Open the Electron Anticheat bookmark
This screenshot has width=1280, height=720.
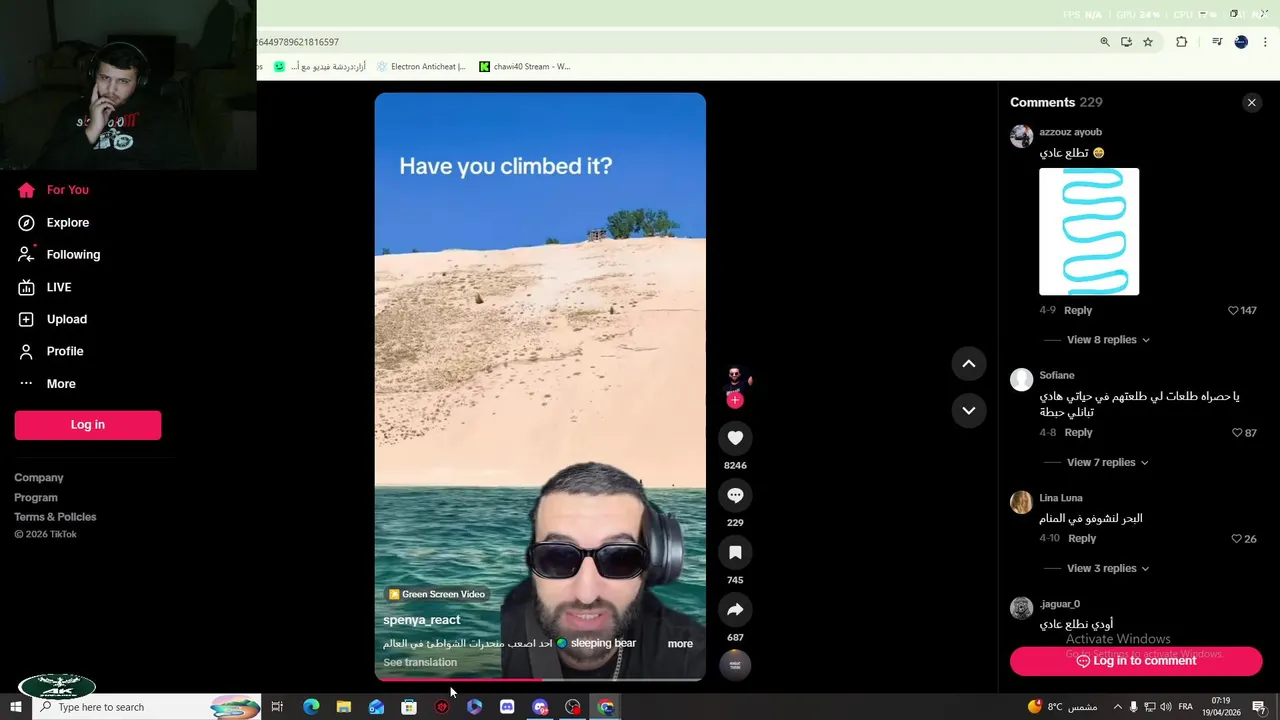419,67
